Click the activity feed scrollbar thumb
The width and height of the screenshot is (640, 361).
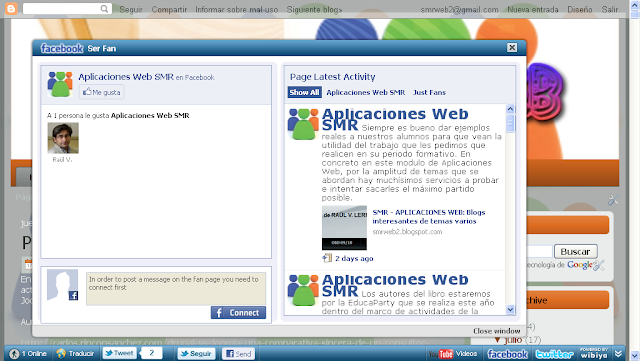pyautogui.click(x=510, y=123)
